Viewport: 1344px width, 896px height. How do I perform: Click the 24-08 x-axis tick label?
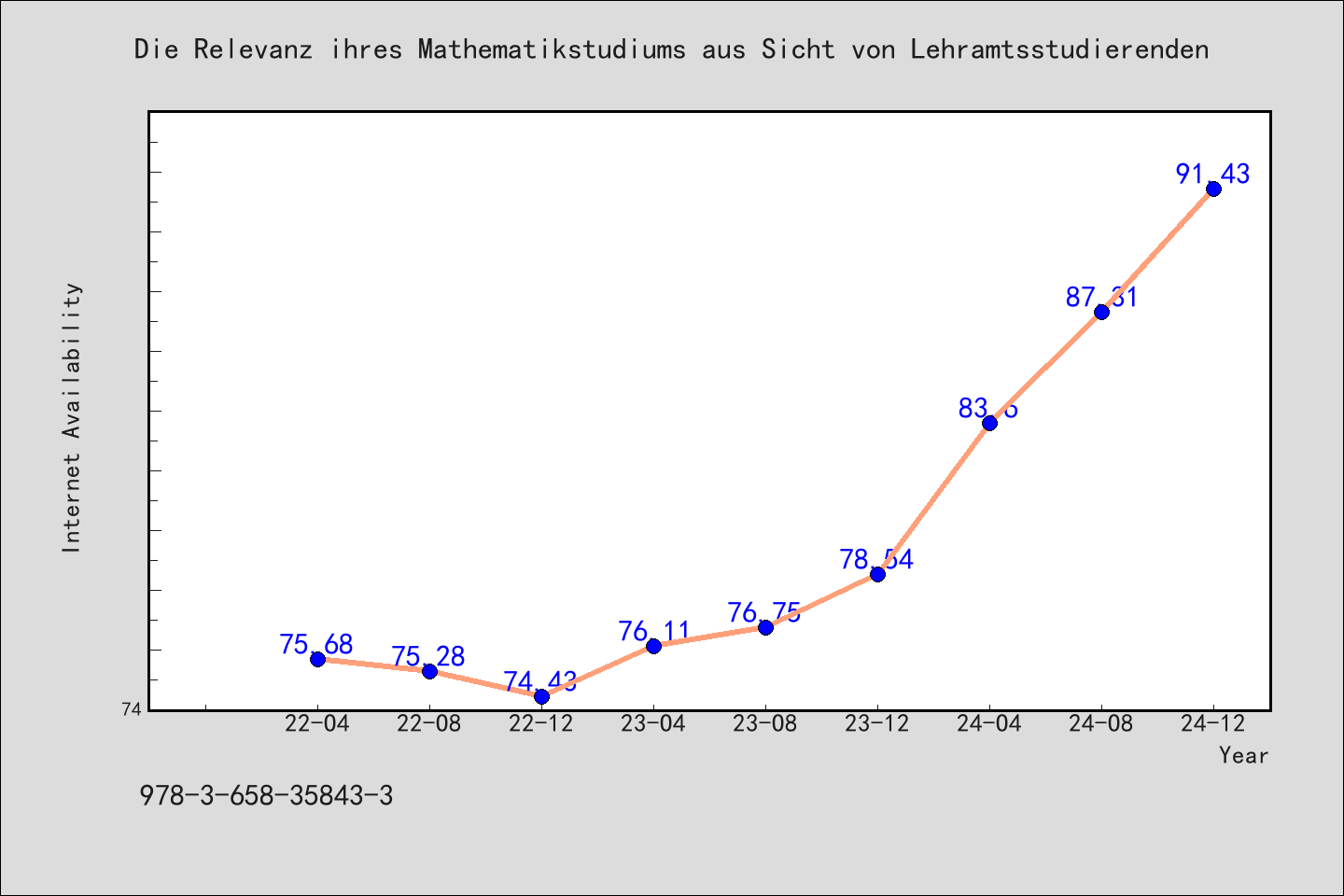point(1101,724)
